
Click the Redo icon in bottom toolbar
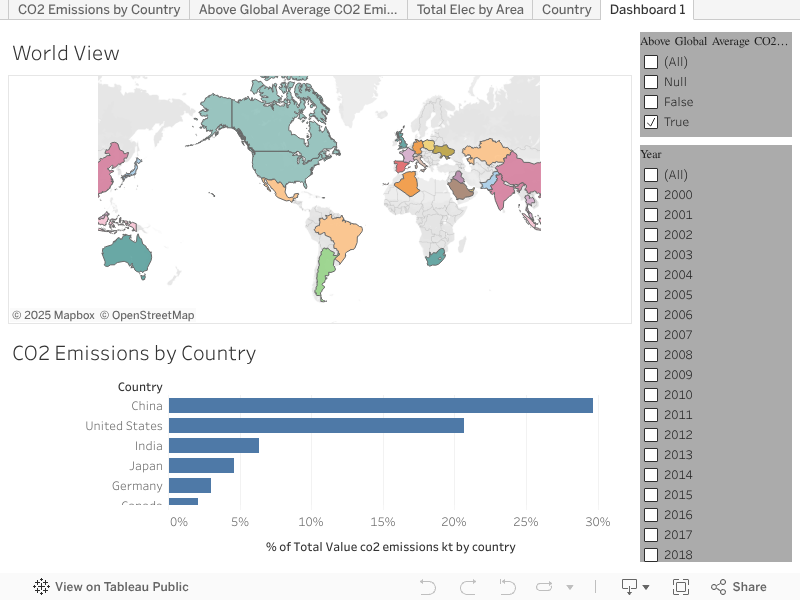click(467, 587)
